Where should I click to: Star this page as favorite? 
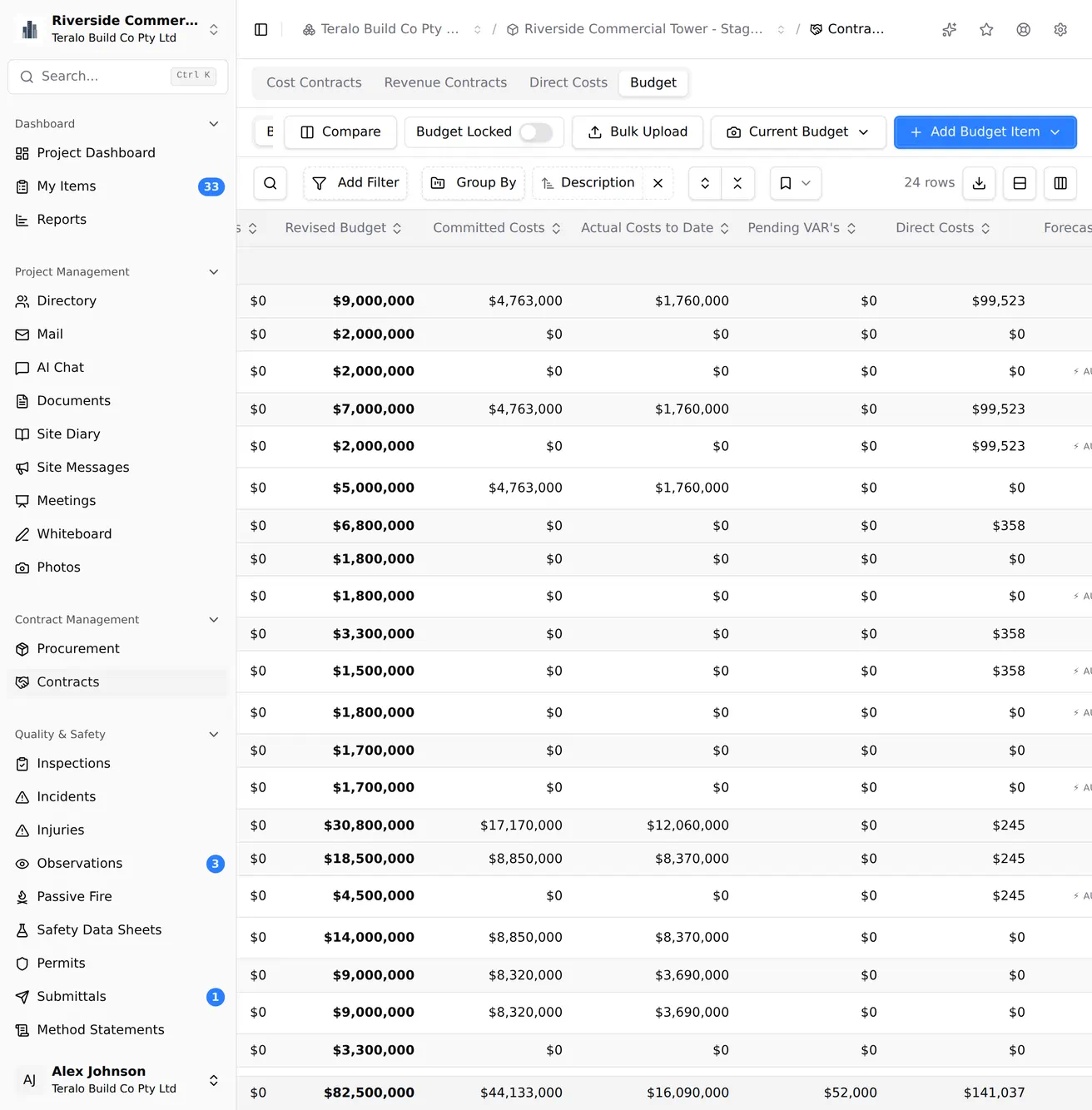pos(986,29)
